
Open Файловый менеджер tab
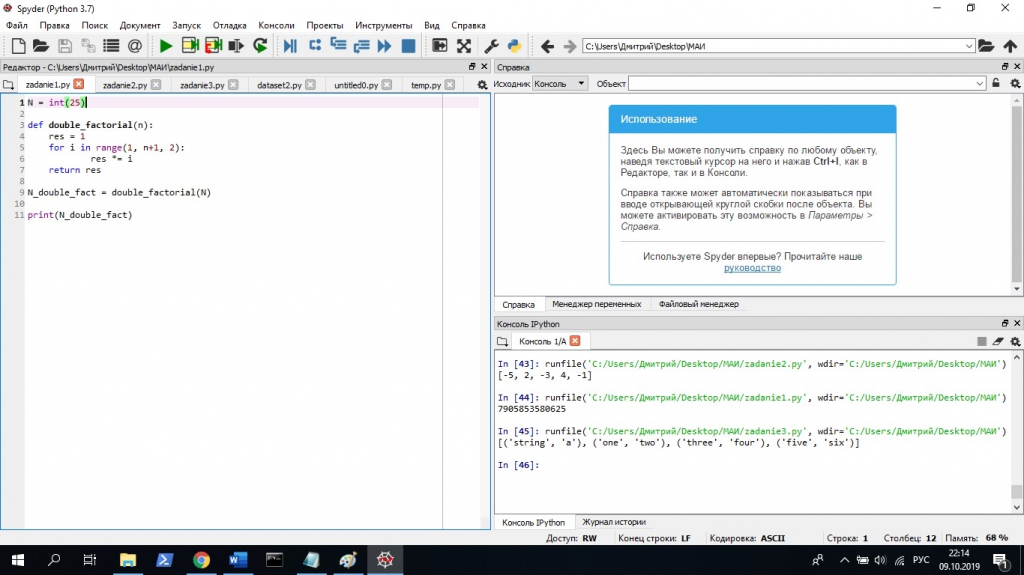pyautogui.click(x=699, y=304)
